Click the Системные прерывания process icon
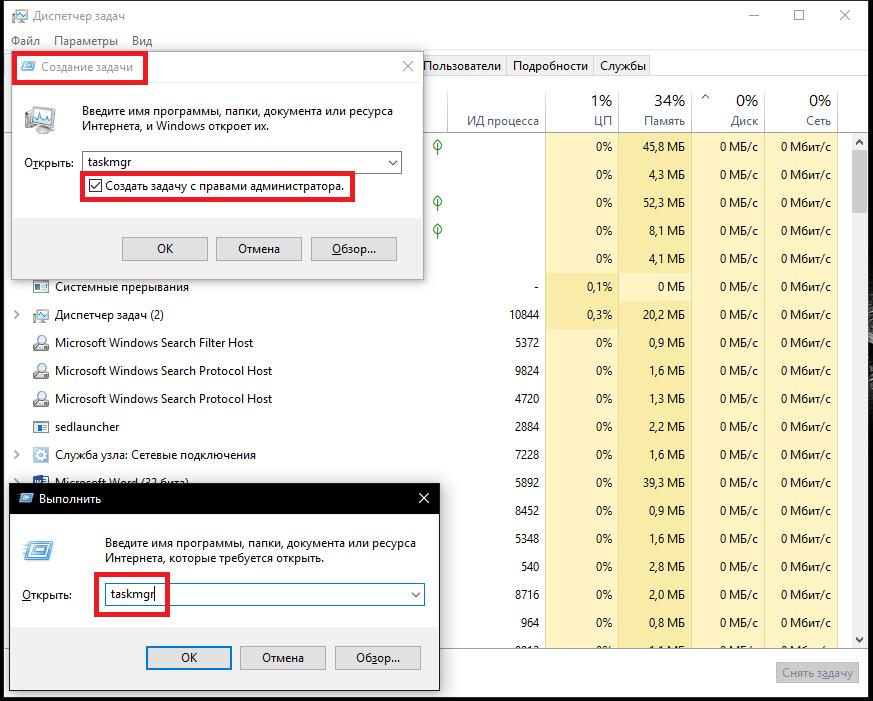Image resolution: width=873 pixels, height=701 pixels. pos(40,287)
